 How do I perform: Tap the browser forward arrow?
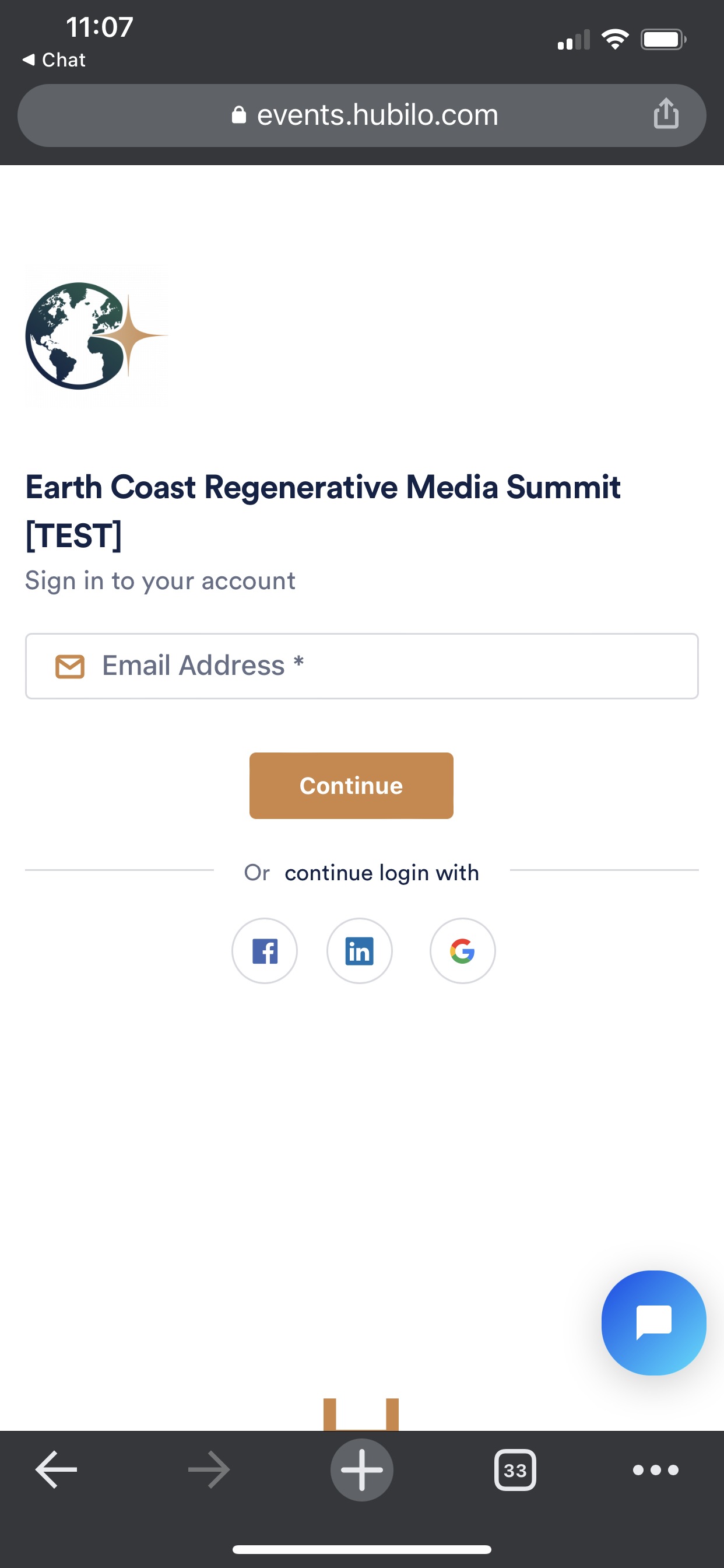click(209, 1469)
